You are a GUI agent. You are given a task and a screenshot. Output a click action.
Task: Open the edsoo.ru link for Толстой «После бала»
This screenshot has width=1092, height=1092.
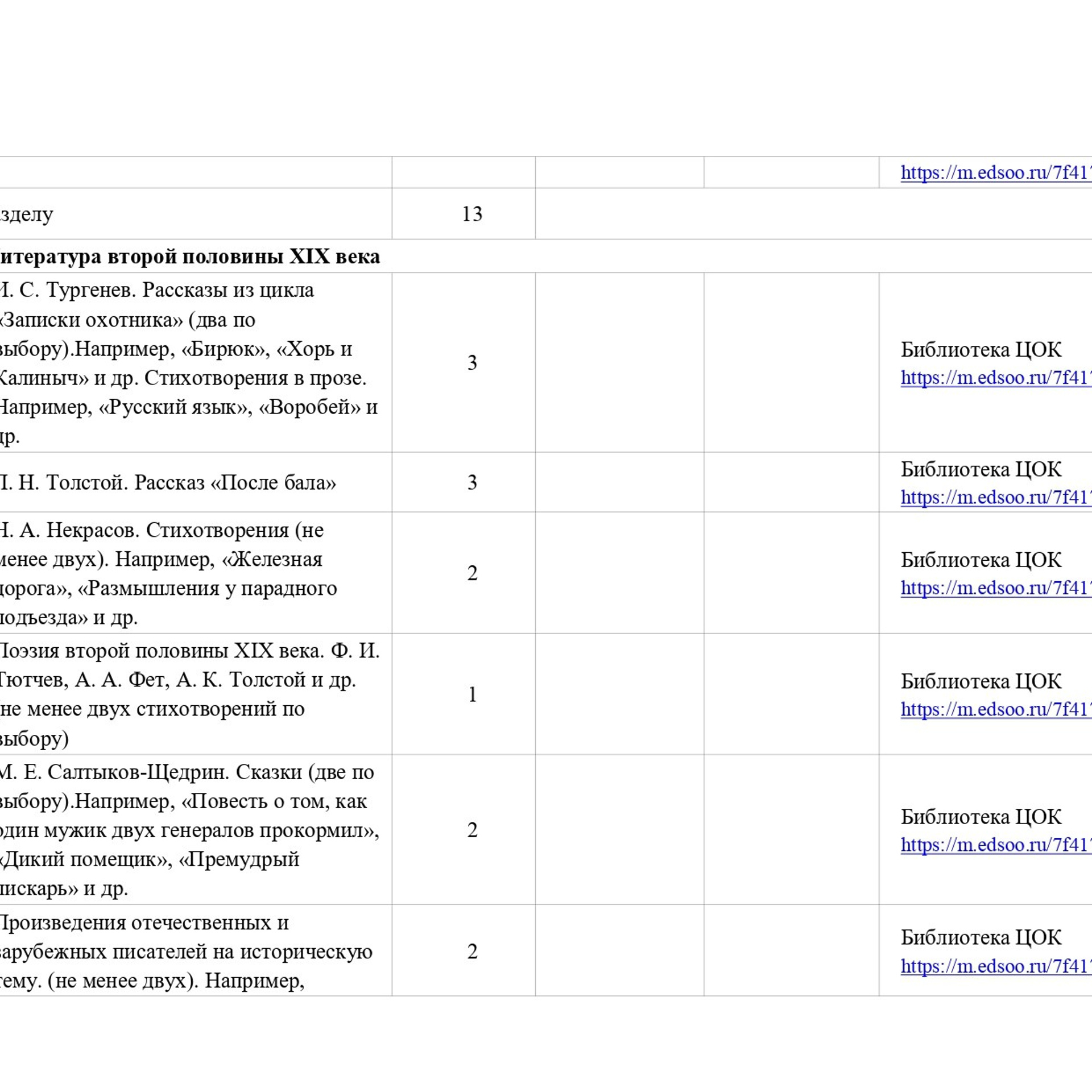tap(995, 497)
